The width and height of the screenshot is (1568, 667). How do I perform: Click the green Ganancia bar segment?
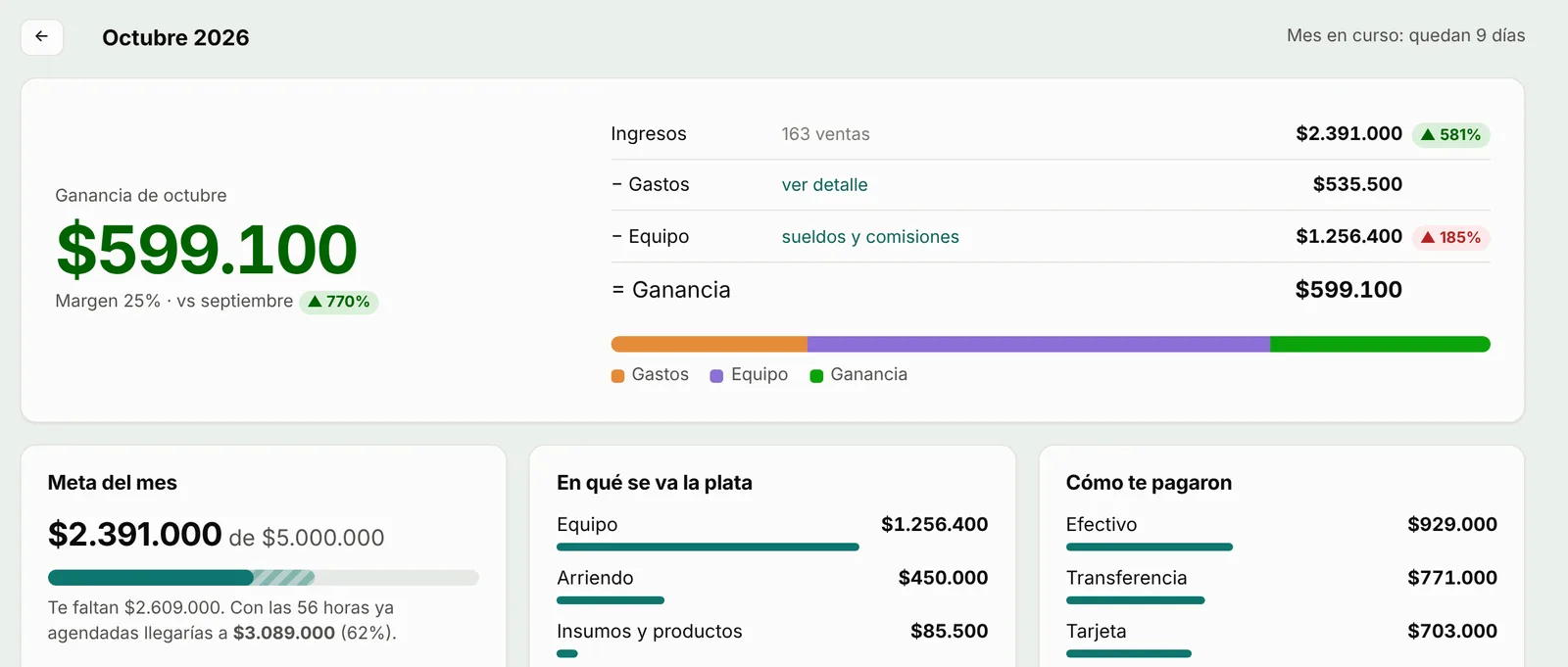1380,345
